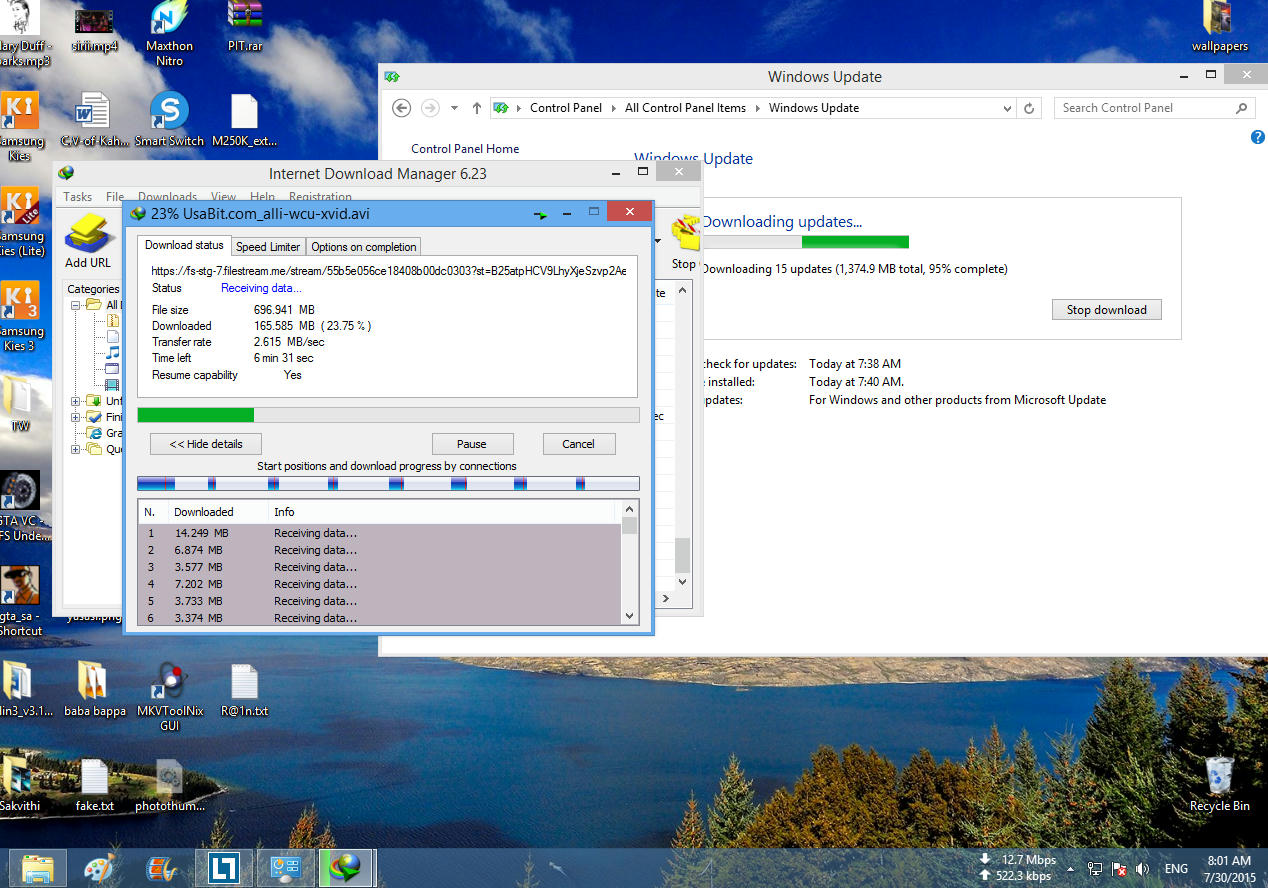Select the MKVToolNix GUI desktop icon
The image size is (1268, 888).
(169, 696)
